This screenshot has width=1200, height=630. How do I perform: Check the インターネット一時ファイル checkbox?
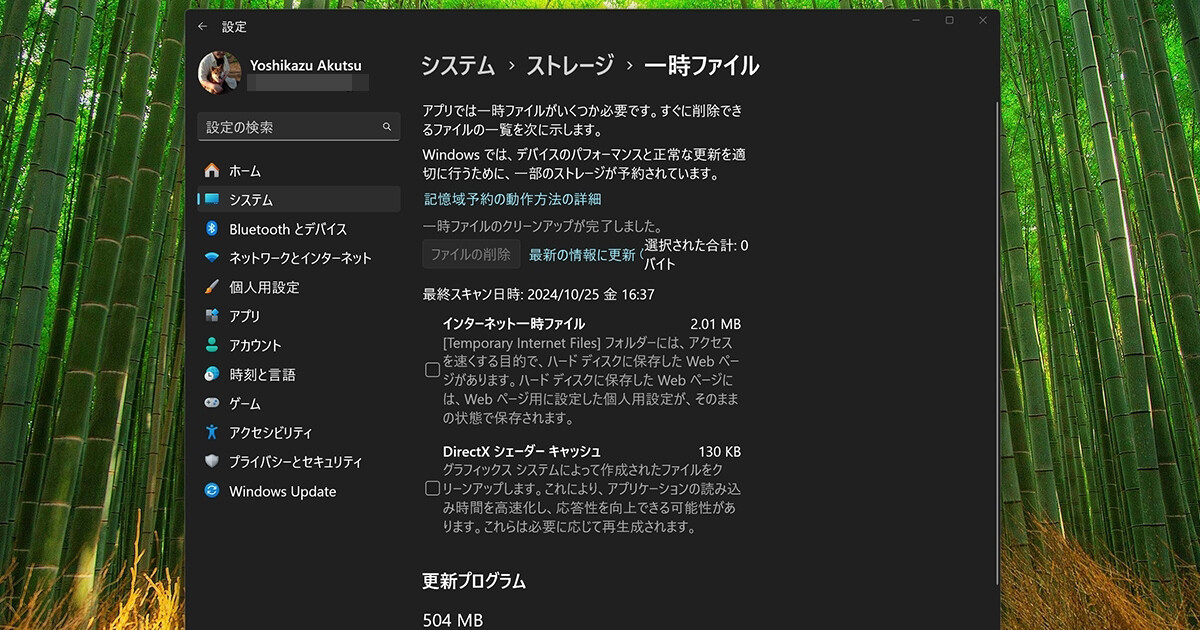pos(433,369)
